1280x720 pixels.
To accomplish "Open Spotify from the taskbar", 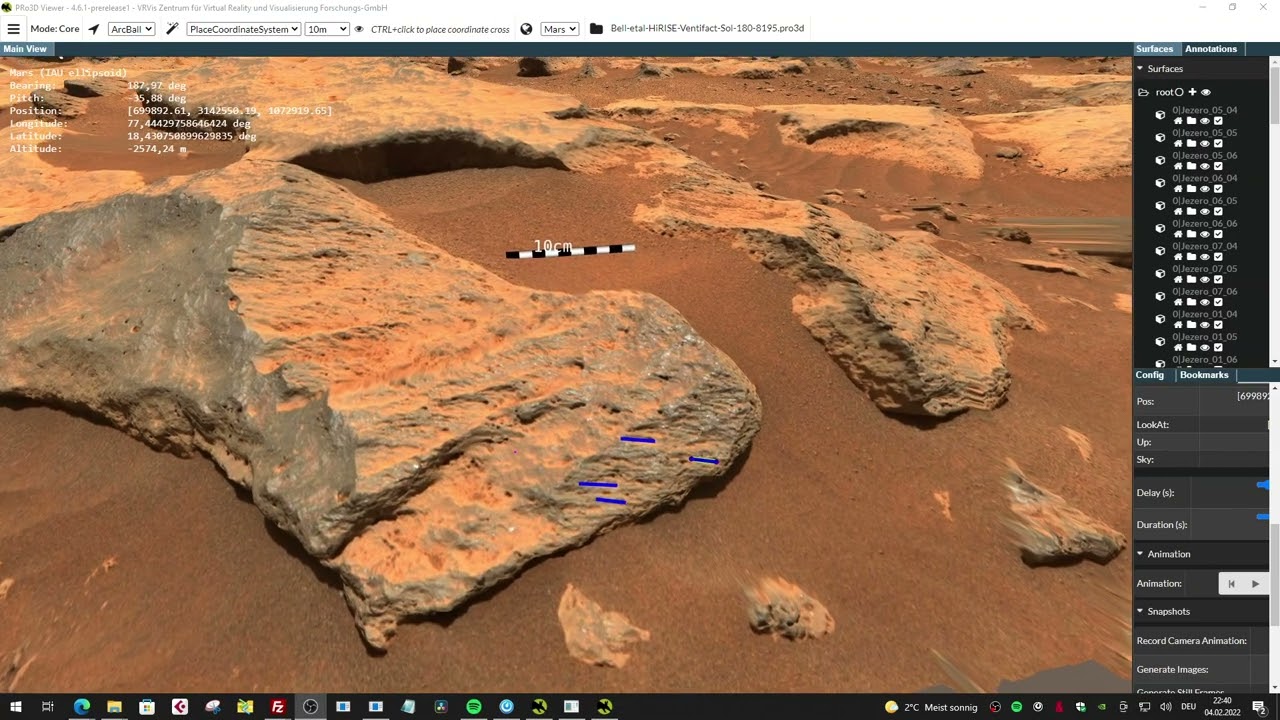I will pyautogui.click(x=474, y=707).
